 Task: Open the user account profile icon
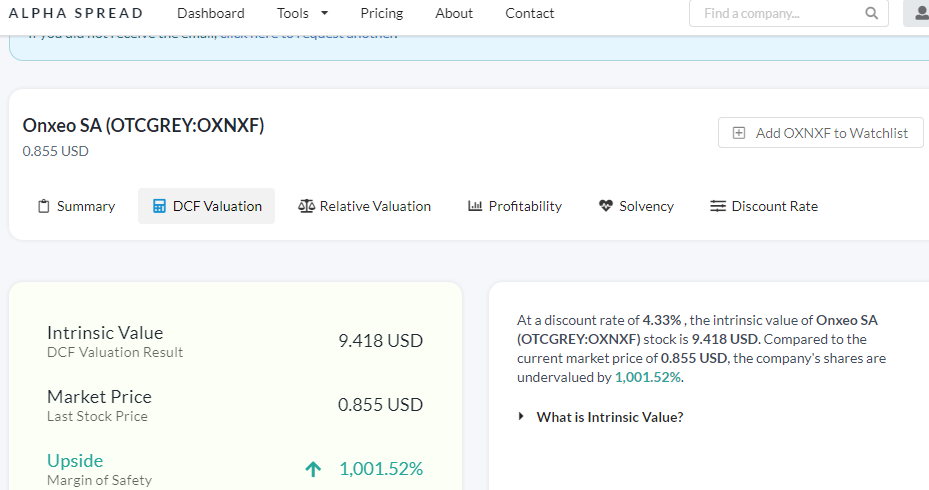pos(921,13)
